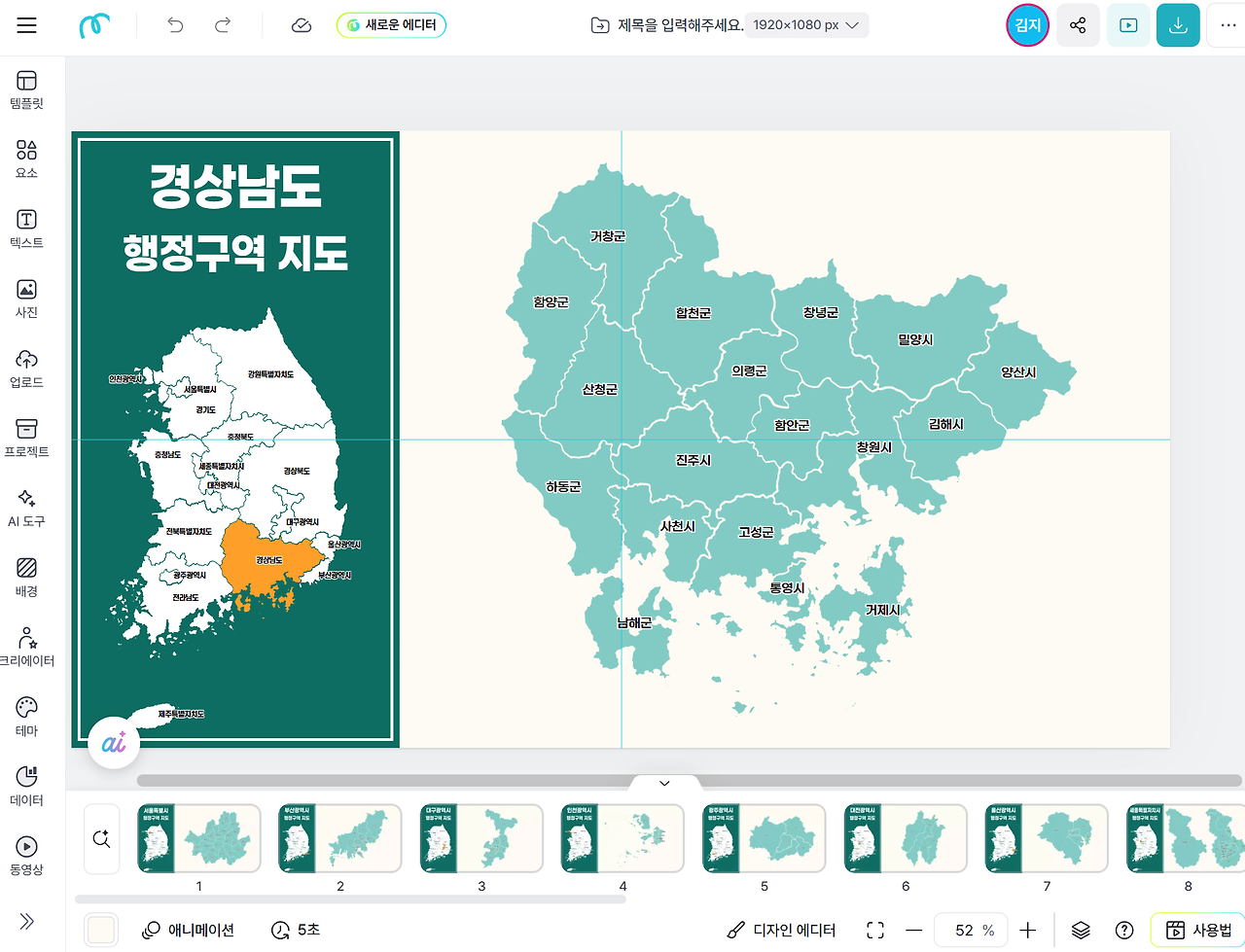Viewport: 1245px width, 952px height.
Task: Select the 행정구역 지도 subtitle text
Action: [235, 254]
